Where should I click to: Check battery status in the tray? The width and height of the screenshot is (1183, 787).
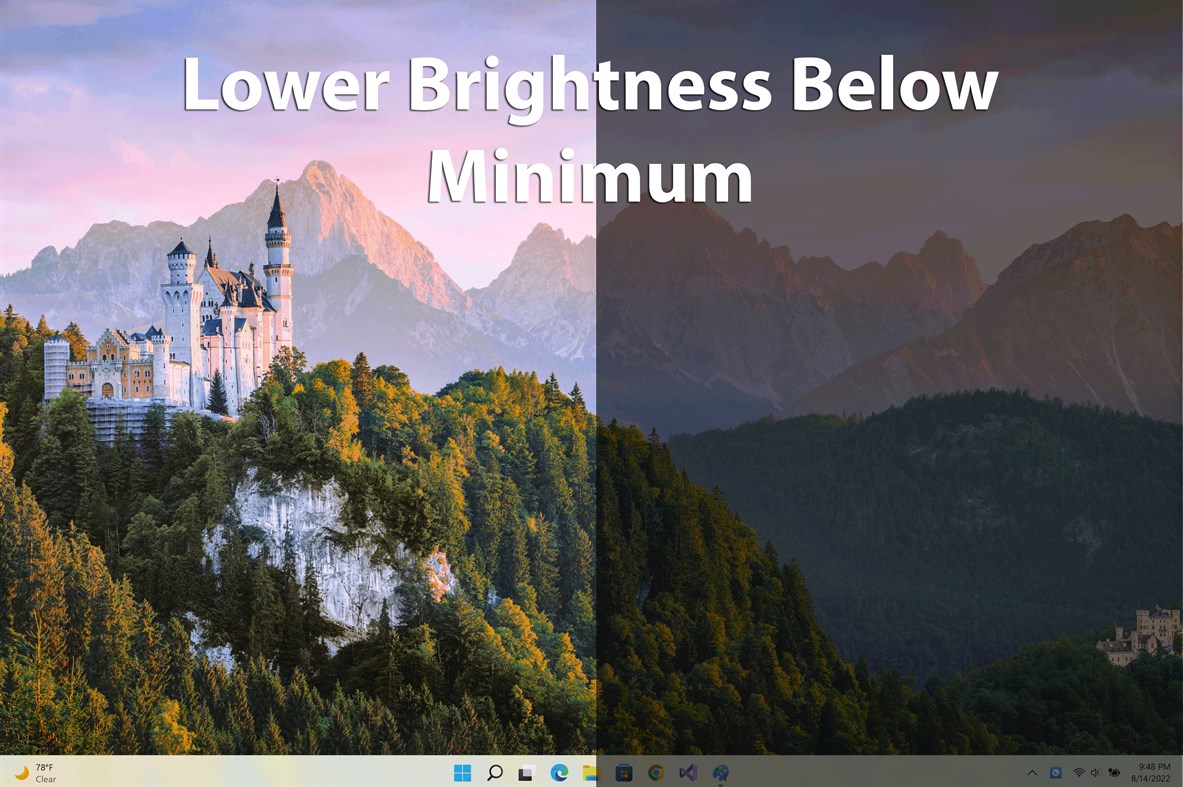1114,772
